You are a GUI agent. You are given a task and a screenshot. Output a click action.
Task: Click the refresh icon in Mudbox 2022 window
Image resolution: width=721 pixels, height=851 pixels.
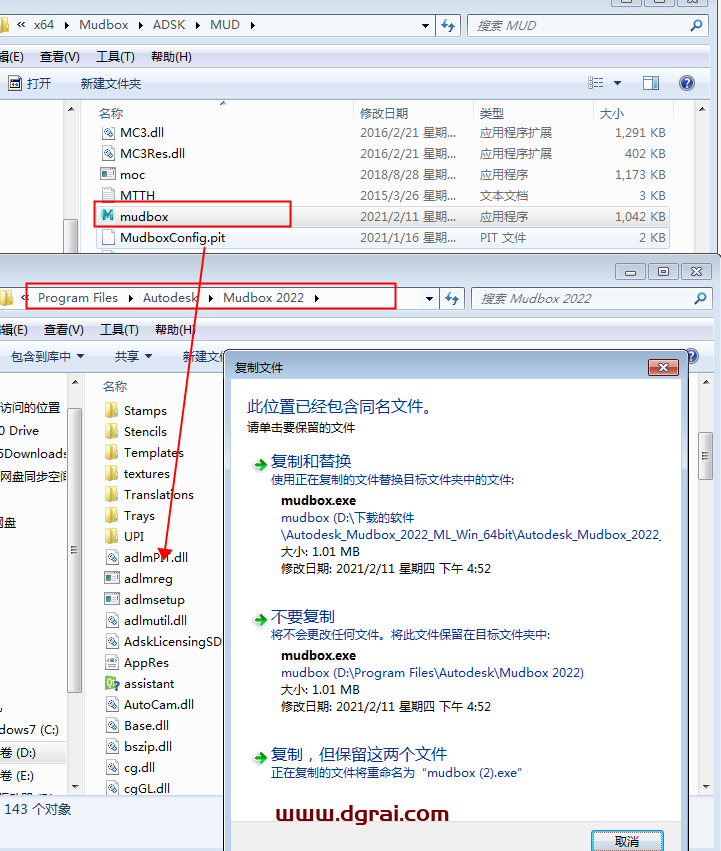point(452,299)
